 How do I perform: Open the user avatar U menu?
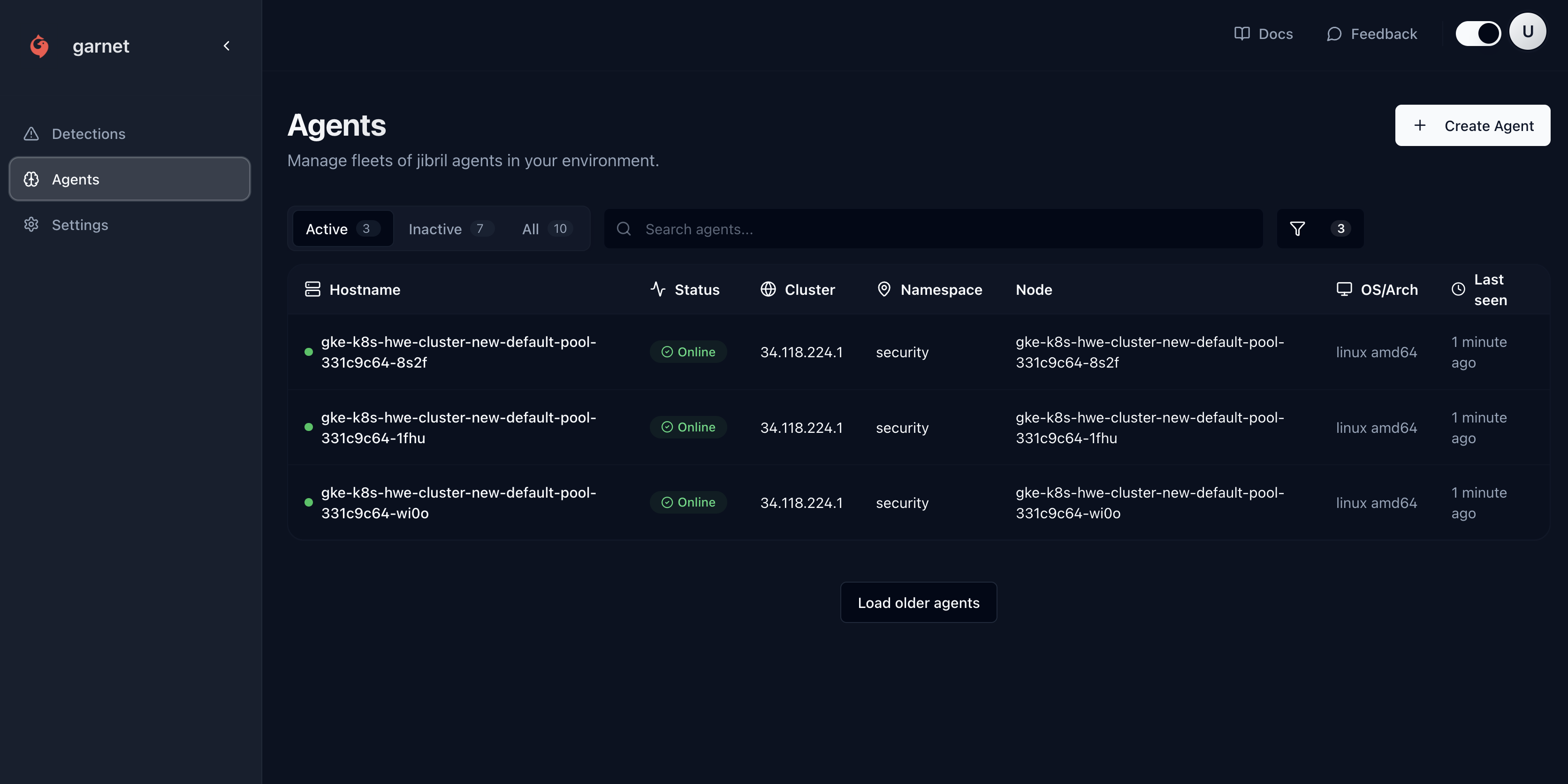click(x=1527, y=31)
